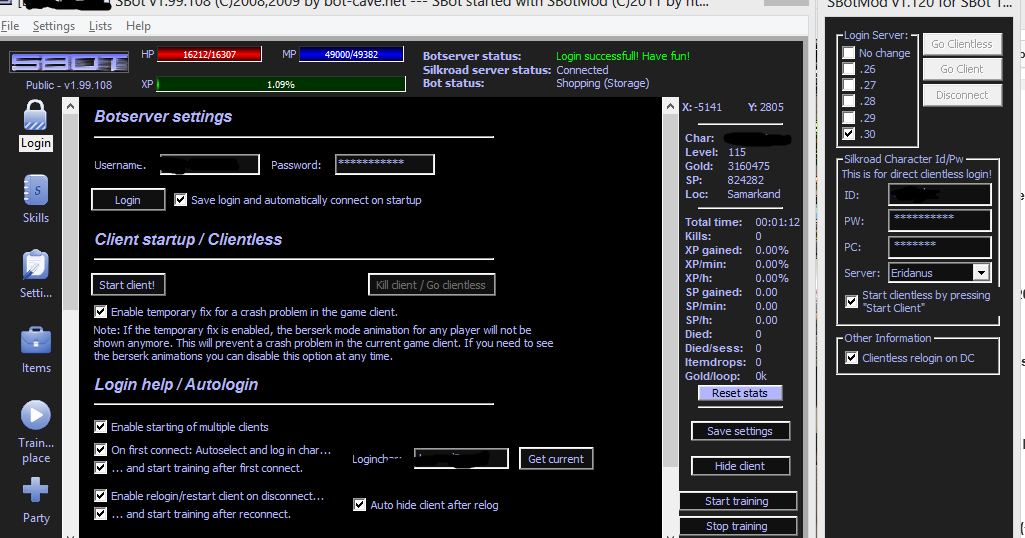Open the Settings menu
This screenshot has height=538, width=1025.
(x=54, y=26)
